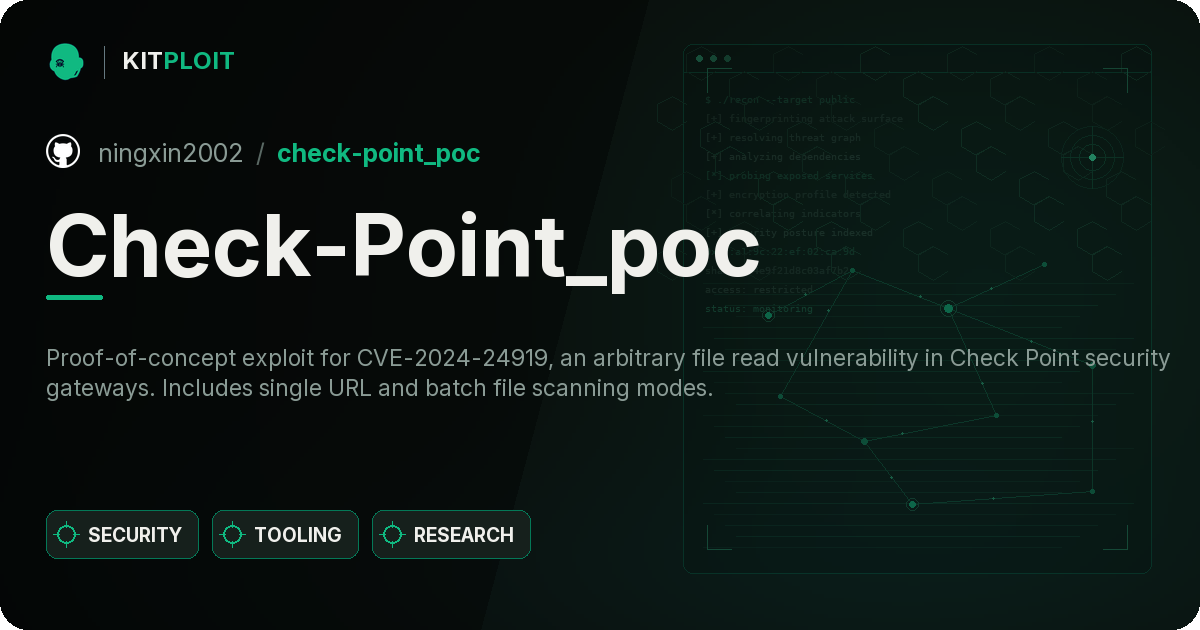The height and width of the screenshot is (630, 1200).
Task: Click the 'correlating indicators' terminal line
Action: pos(782,214)
